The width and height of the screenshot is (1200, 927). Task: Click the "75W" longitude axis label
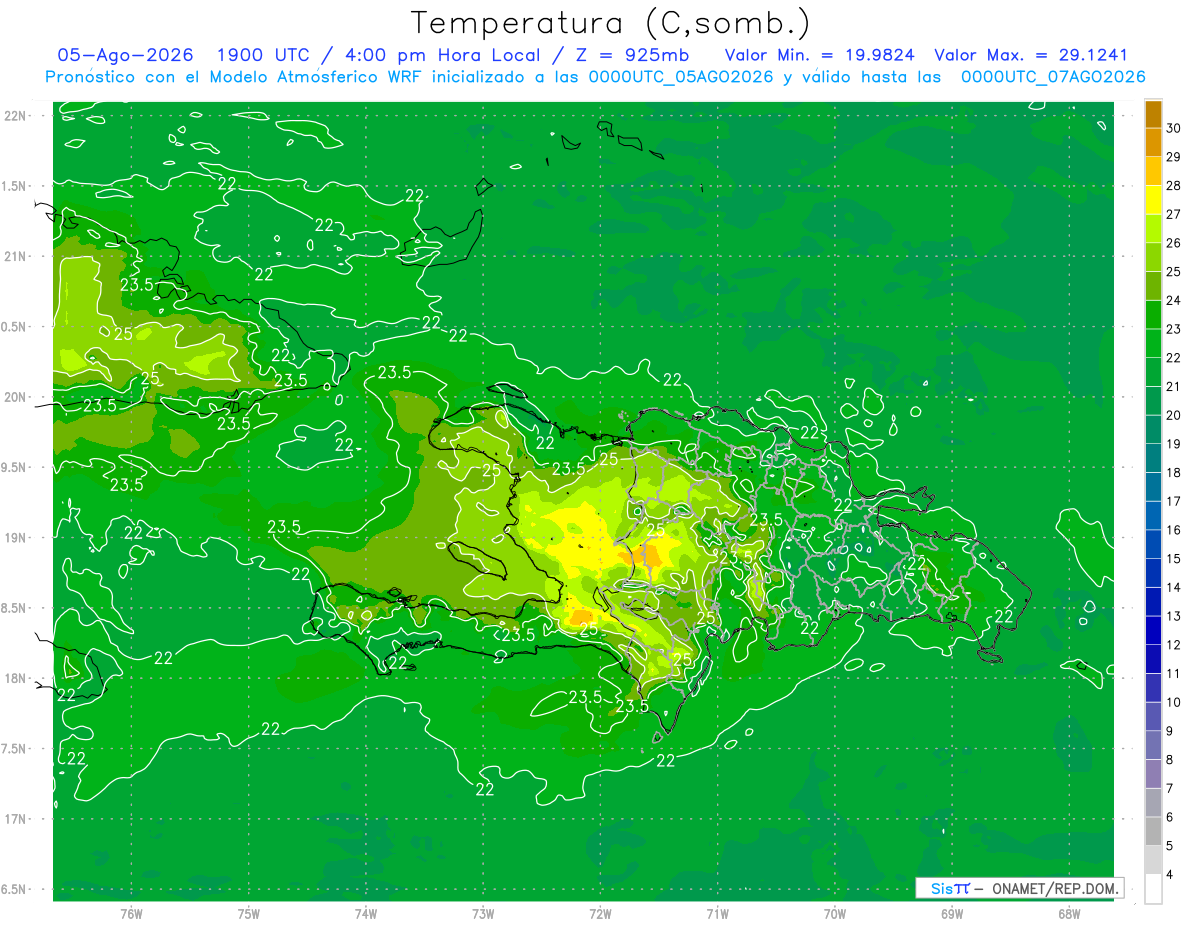tap(249, 914)
